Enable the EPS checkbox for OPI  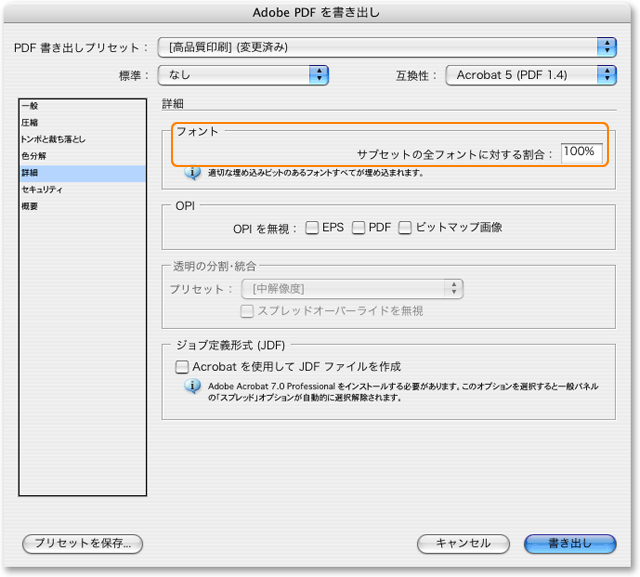click(312, 228)
